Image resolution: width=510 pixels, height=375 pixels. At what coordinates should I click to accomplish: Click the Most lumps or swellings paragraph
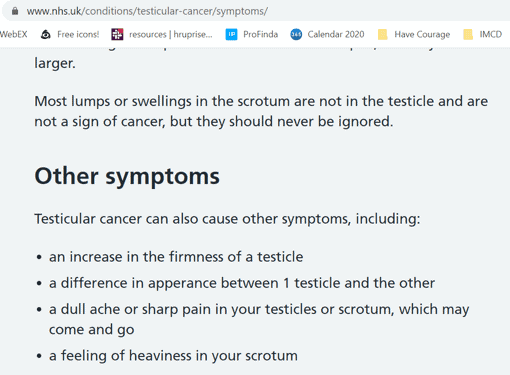(x=261, y=111)
